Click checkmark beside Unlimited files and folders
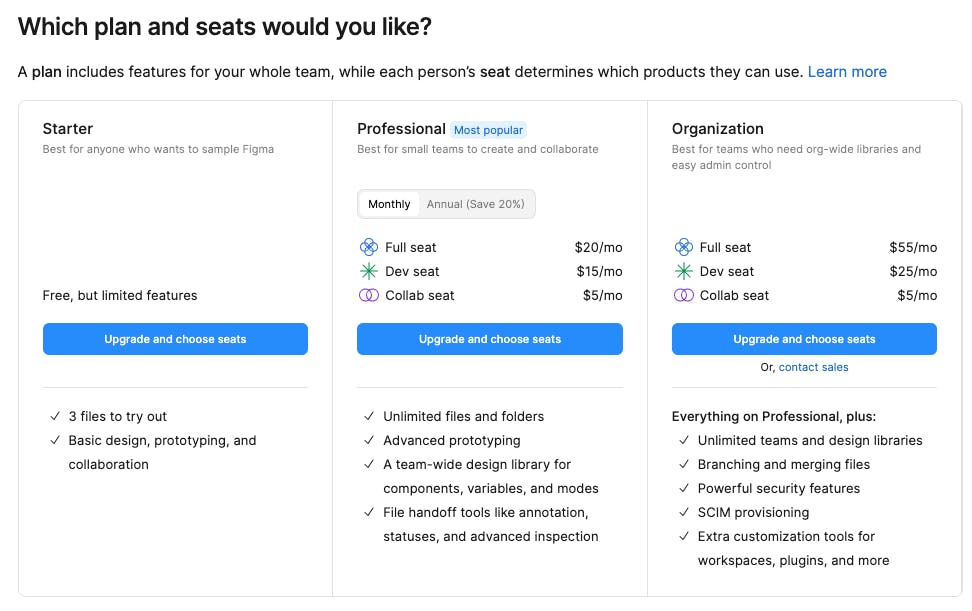Image resolution: width=972 pixels, height=611 pixels. click(x=368, y=416)
